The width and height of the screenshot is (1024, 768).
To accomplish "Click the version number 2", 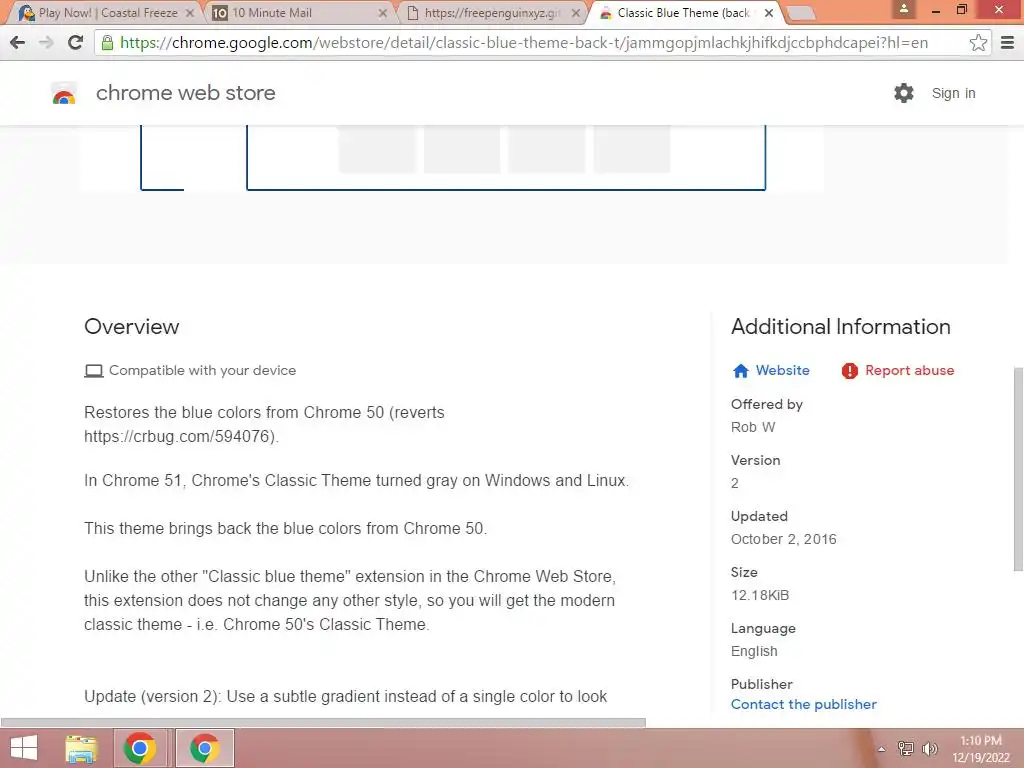I will (x=735, y=483).
